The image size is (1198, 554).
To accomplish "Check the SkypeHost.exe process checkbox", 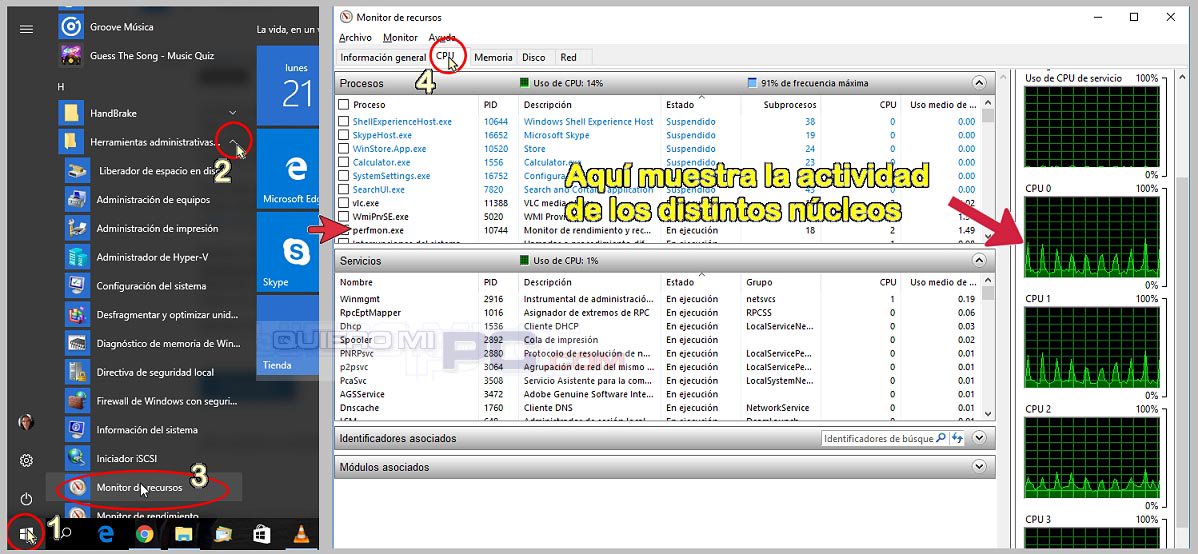I will [344, 135].
